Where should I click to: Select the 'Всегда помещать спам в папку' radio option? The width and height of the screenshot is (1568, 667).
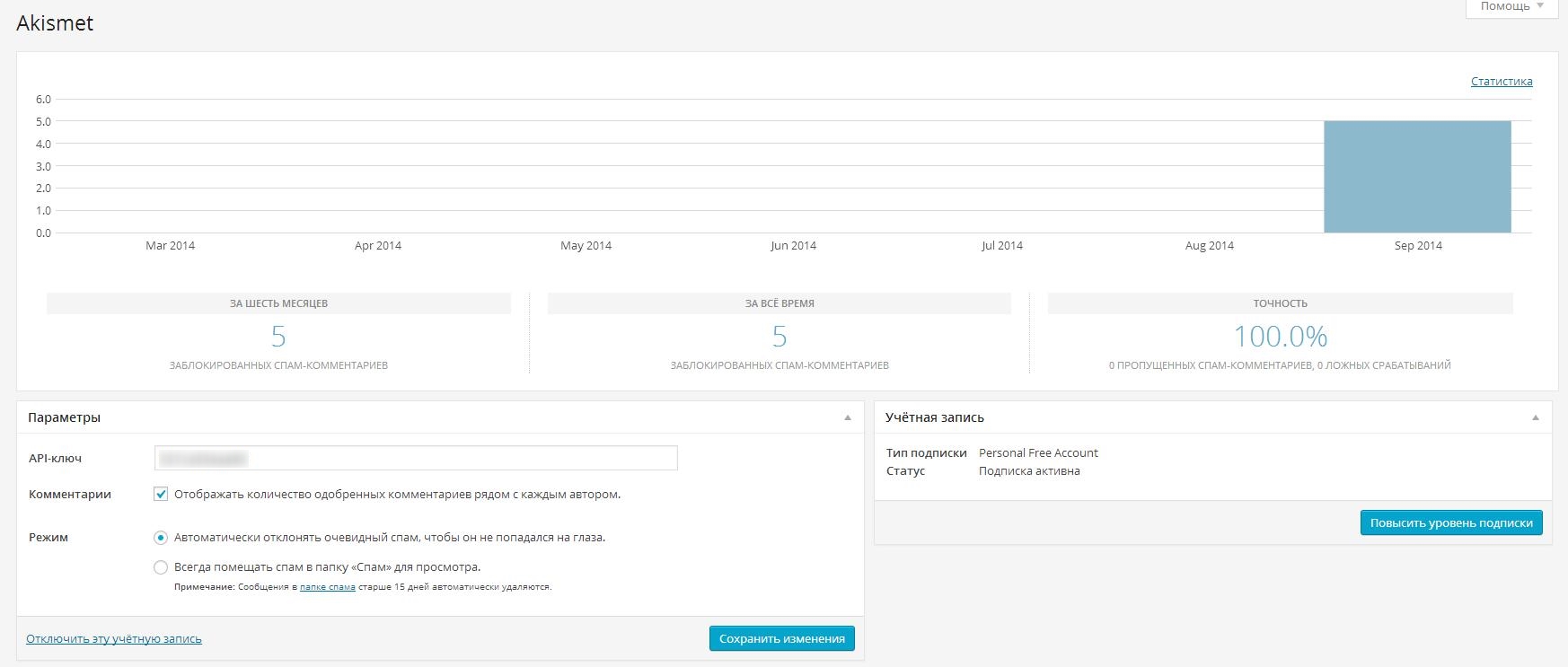[161, 567]
